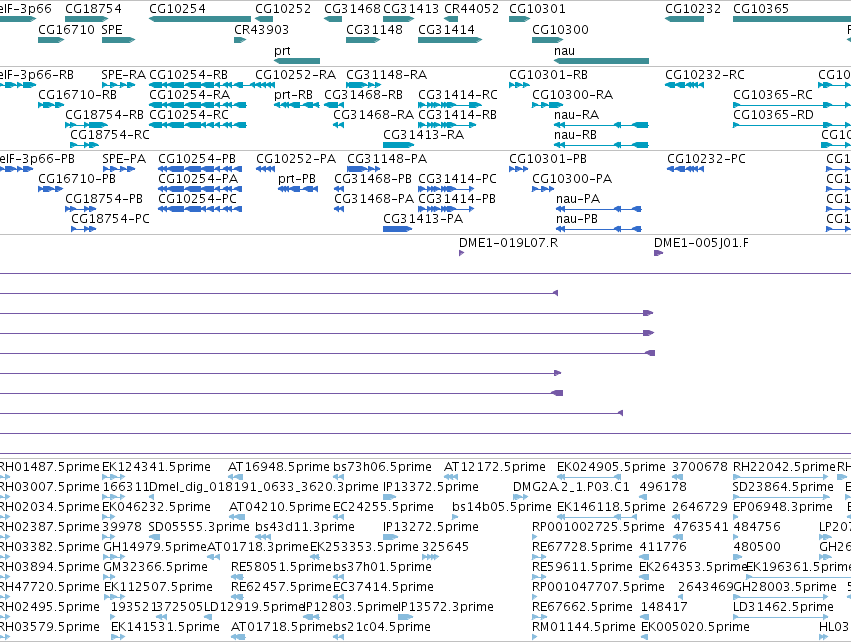This screenshot has width=851, height=642.
Task: Click the RM01144.5prime EST
Action: click(x=535, y=637)
